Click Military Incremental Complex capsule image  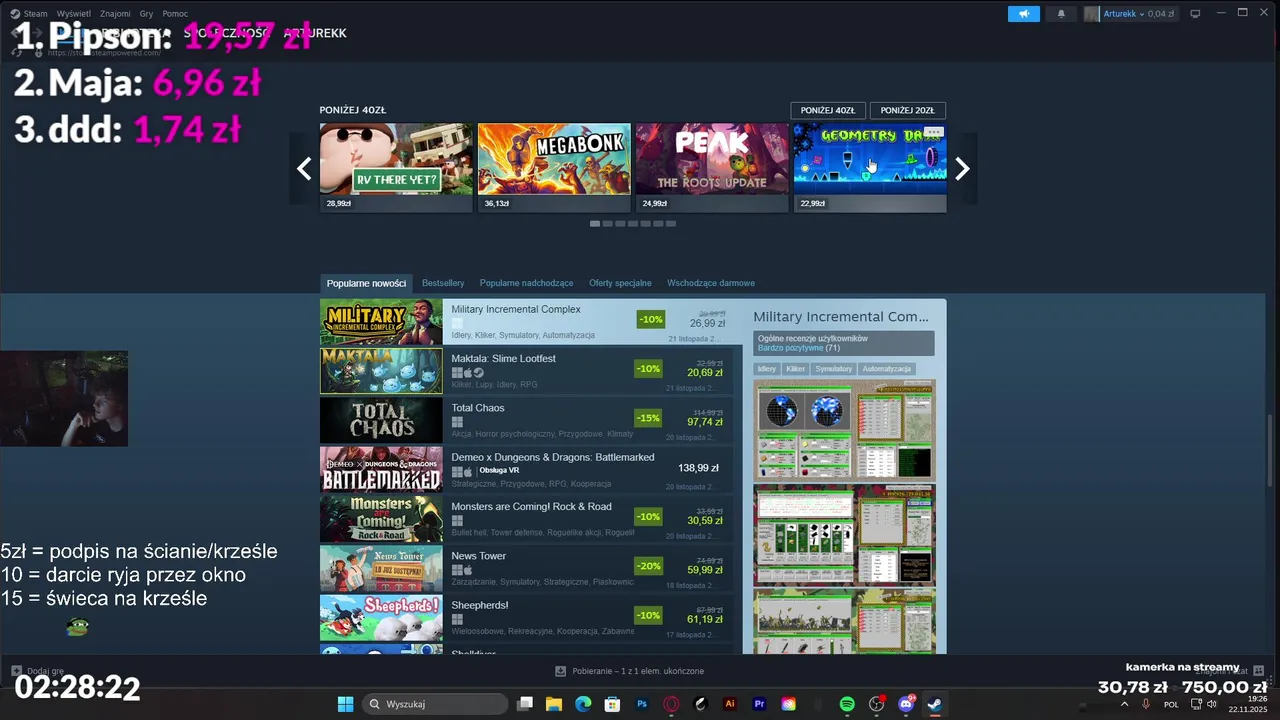[381, 322]
